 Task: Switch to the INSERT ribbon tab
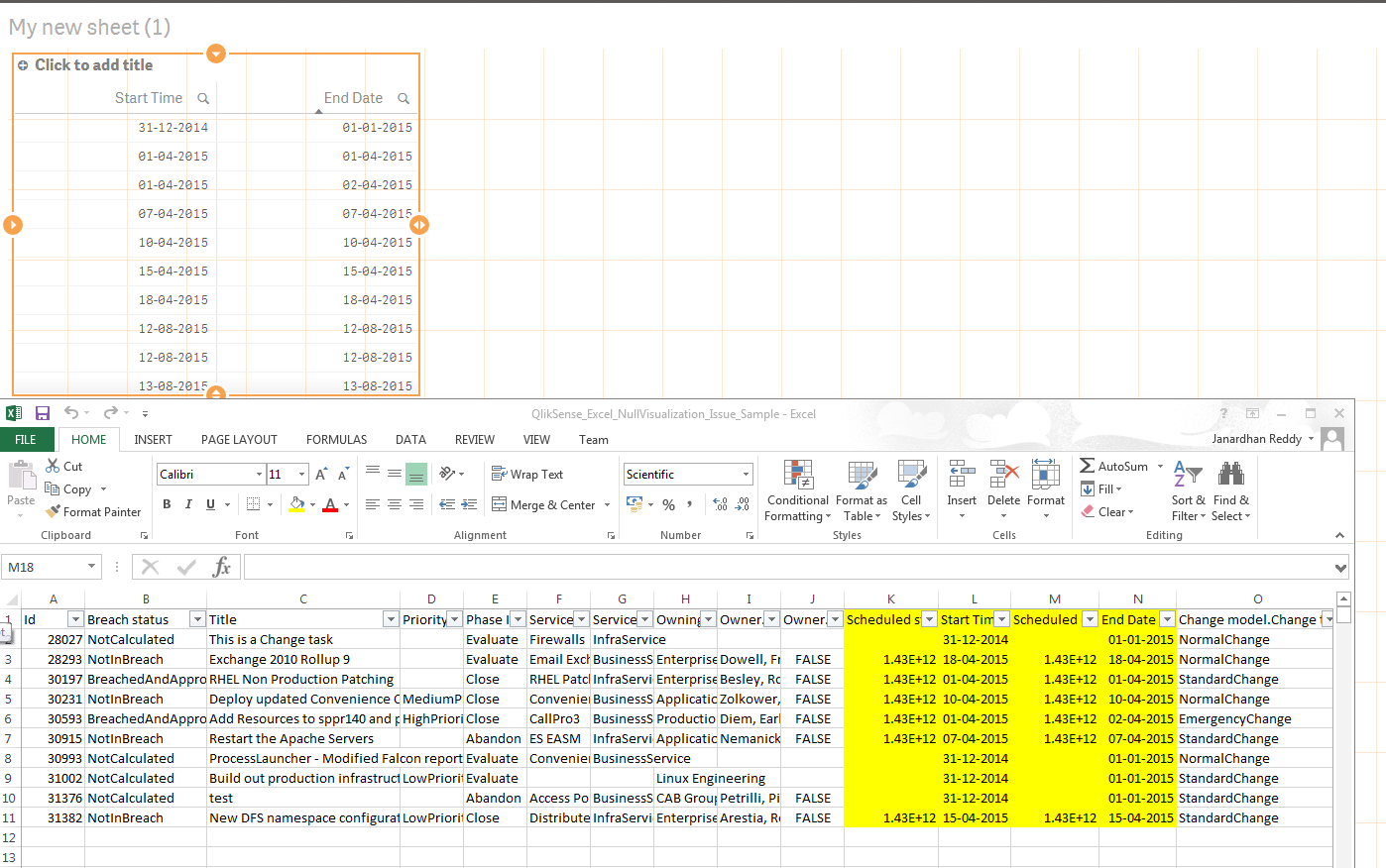[x=153, y=440]
